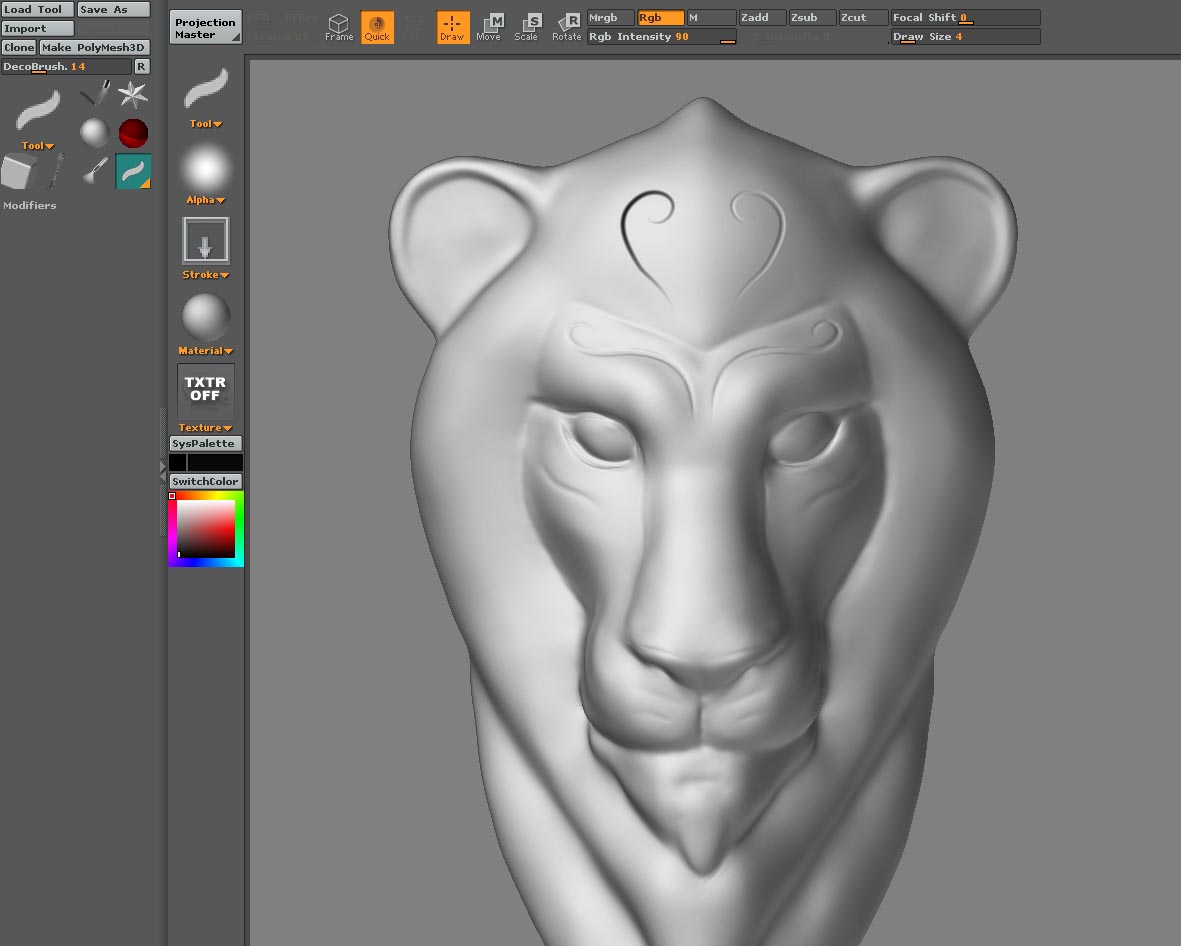Image resolution: width=1181 pixels, height=946 pixels.
Task: Click the Load Tool button
Action: click(x=38, y=9)
